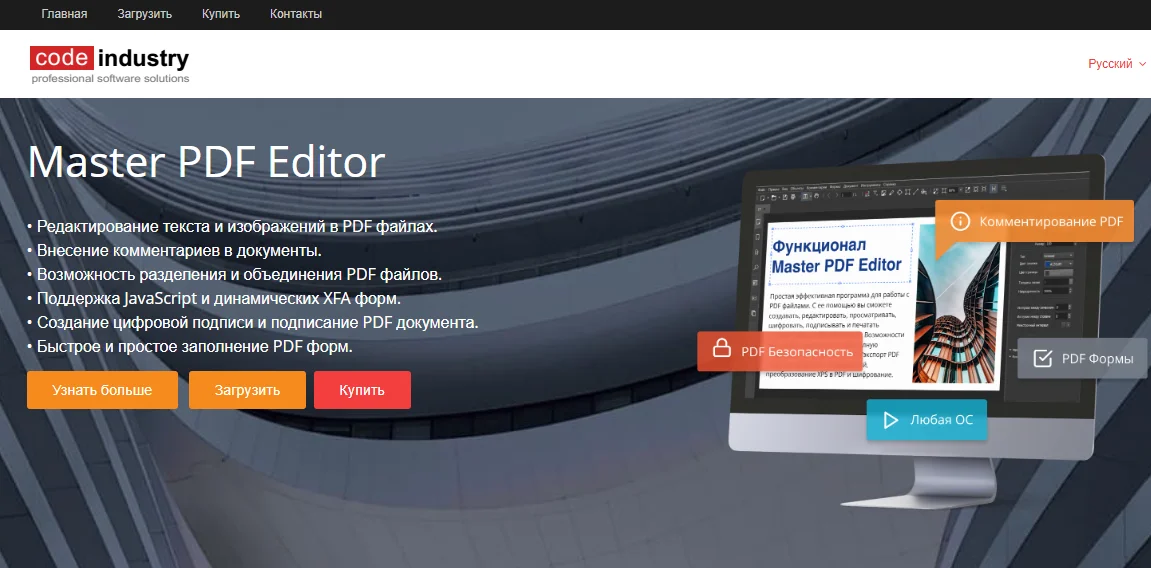Click the Master PDF Editor main heading

click(x=206, y=162)
